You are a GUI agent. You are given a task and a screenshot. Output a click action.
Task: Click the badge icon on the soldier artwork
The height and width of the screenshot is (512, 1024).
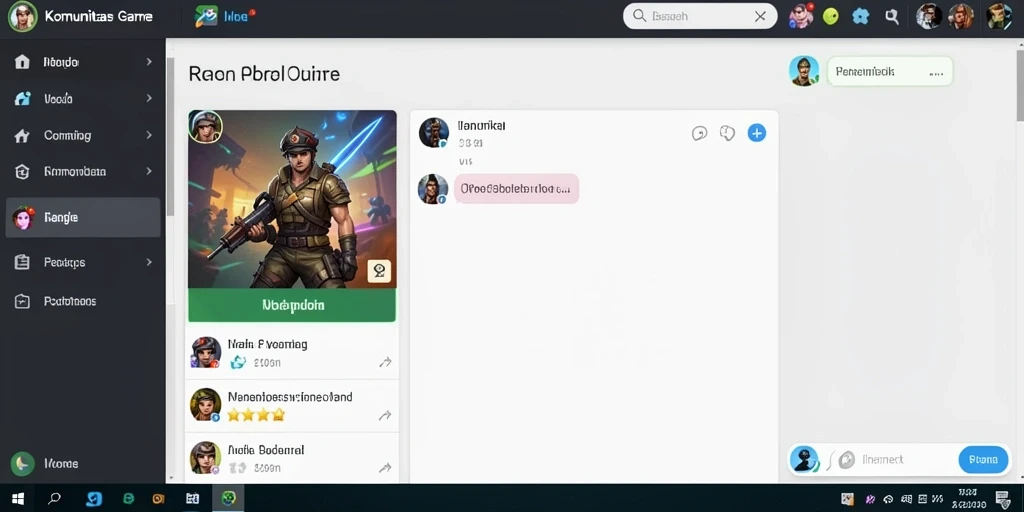tap(379, 270)
